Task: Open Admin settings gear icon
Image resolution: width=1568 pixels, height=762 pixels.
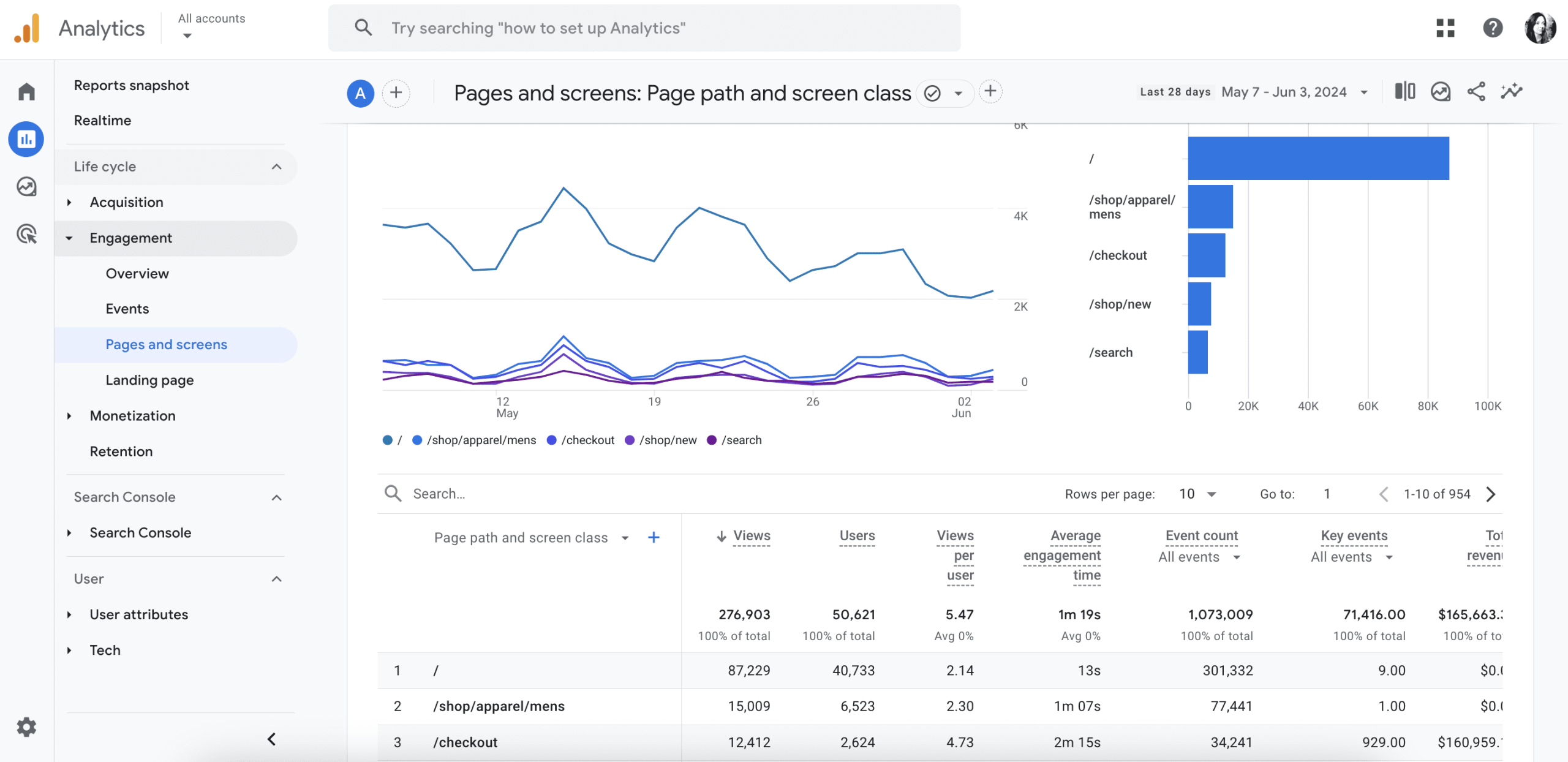Action: pyautogui.click(x=26, y=727)
